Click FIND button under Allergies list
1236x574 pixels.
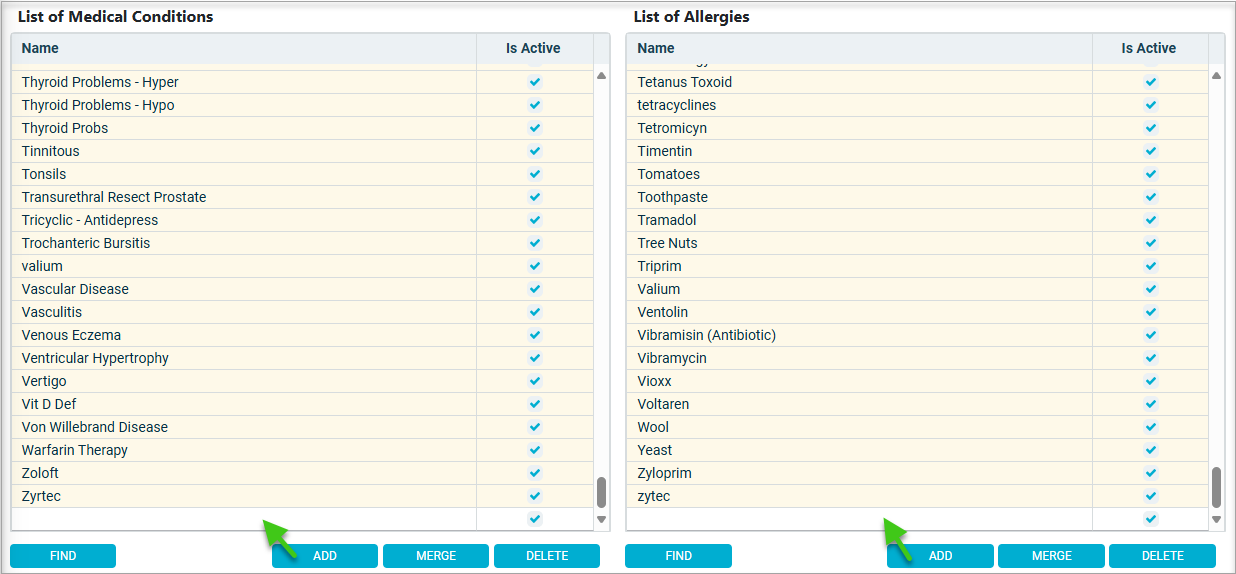pos(678,556)
